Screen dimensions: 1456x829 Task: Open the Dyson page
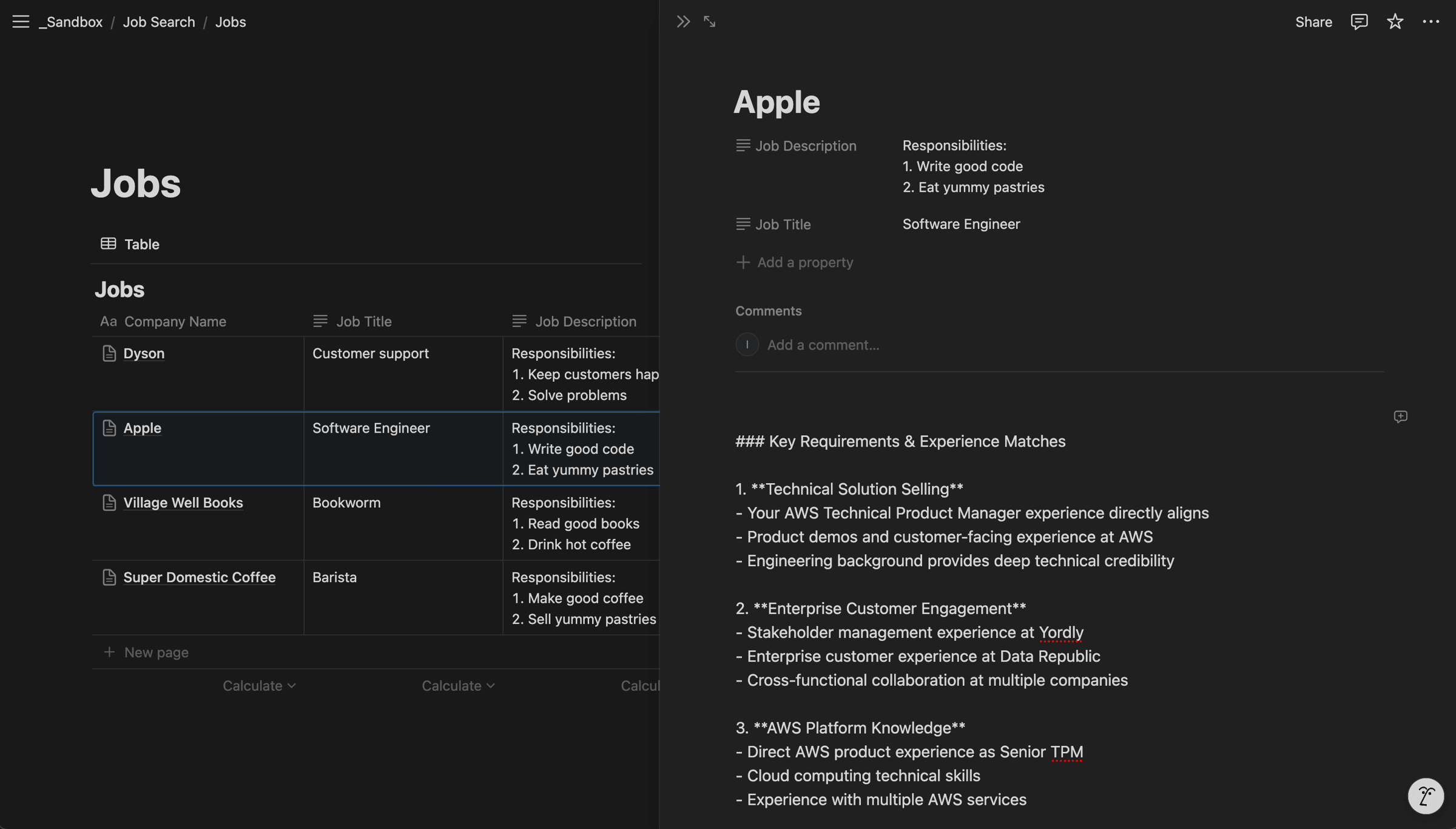pos(144,353)
